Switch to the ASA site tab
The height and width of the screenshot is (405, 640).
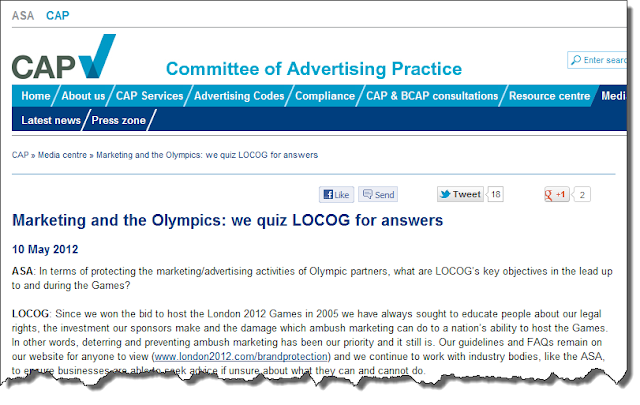pyautogui.click(x=23, y=16)
